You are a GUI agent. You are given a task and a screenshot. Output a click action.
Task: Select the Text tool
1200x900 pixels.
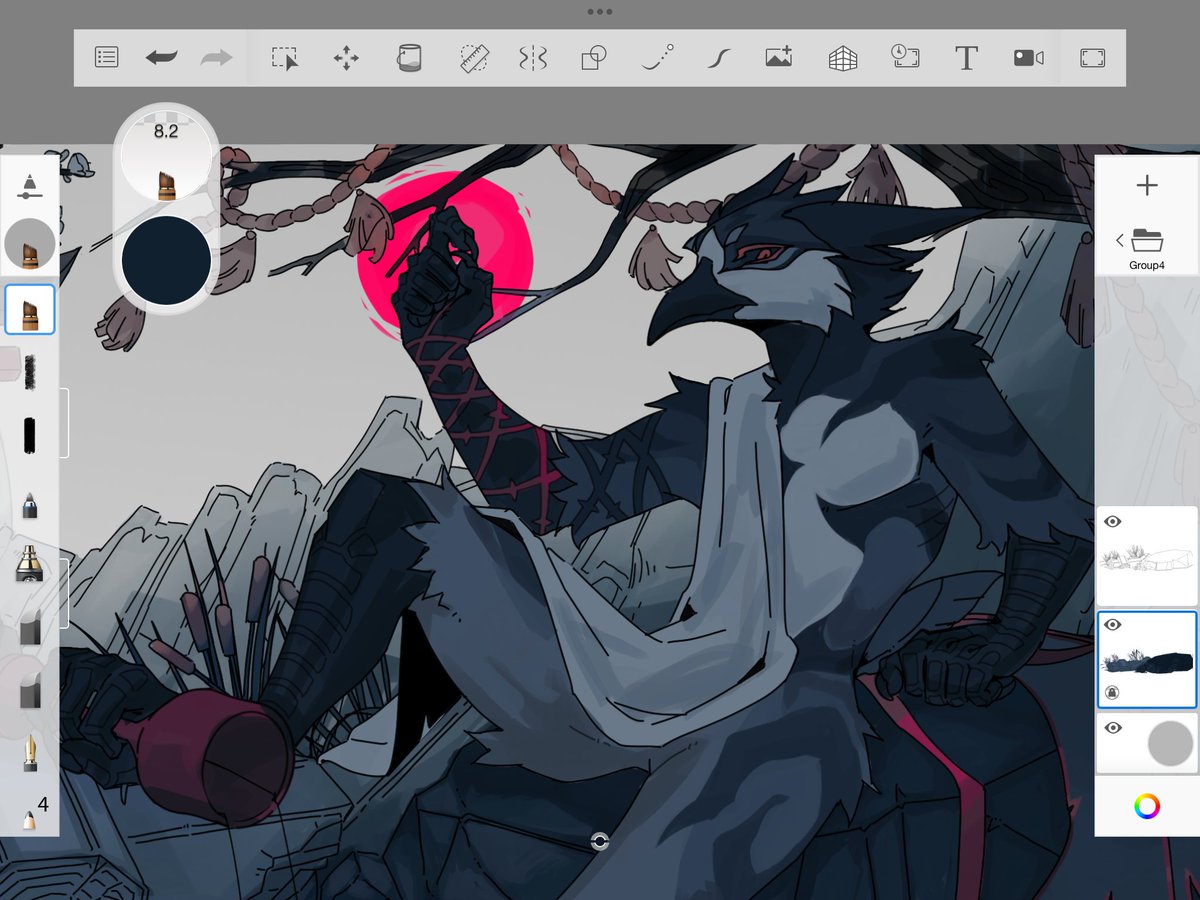coord(966,58)
